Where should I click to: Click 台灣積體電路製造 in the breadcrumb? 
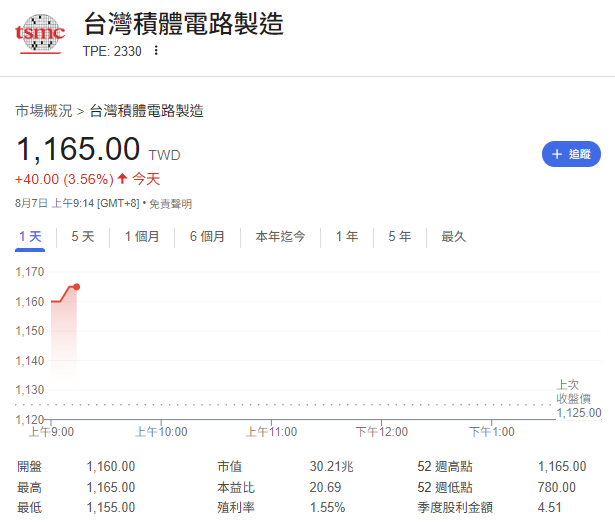147,111
